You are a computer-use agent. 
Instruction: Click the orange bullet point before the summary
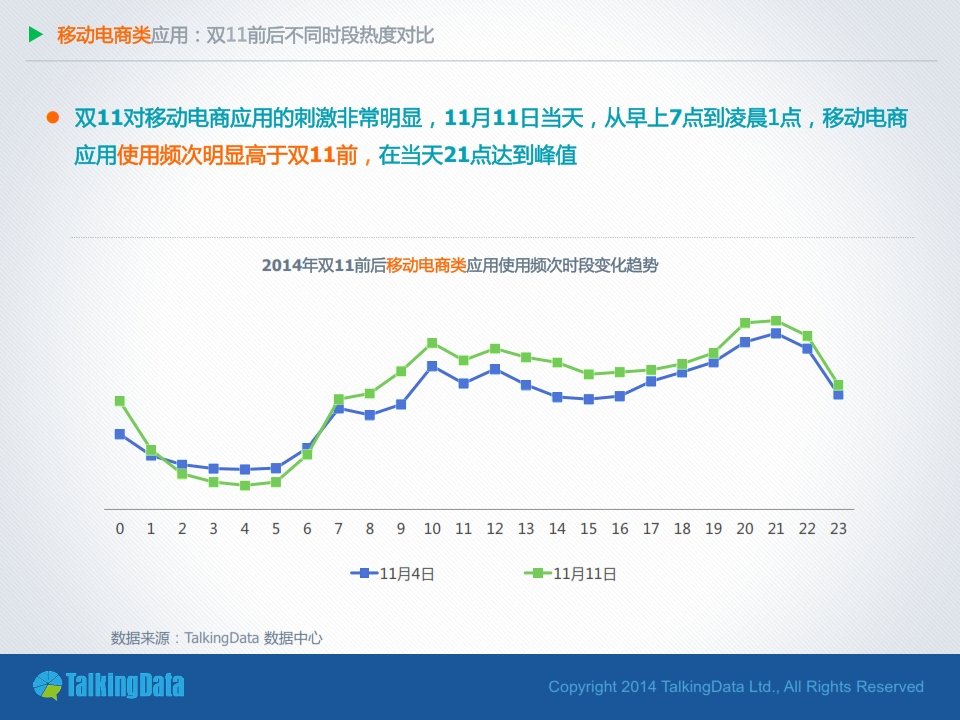click(53, 118)
